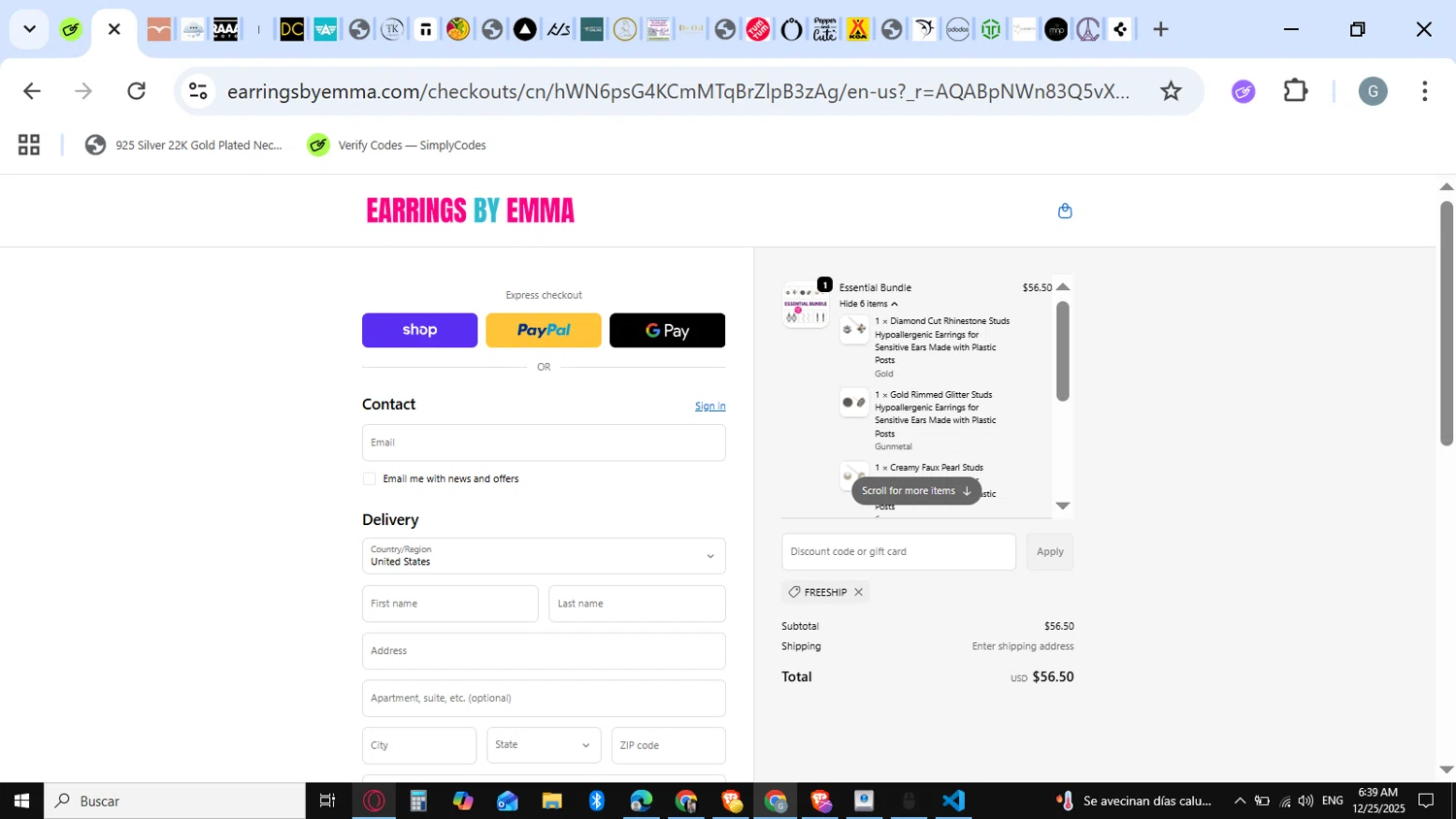Click the order list scroll up arrow
The height and width of the screenshot is (819, 1456).
click(1063, 286)
